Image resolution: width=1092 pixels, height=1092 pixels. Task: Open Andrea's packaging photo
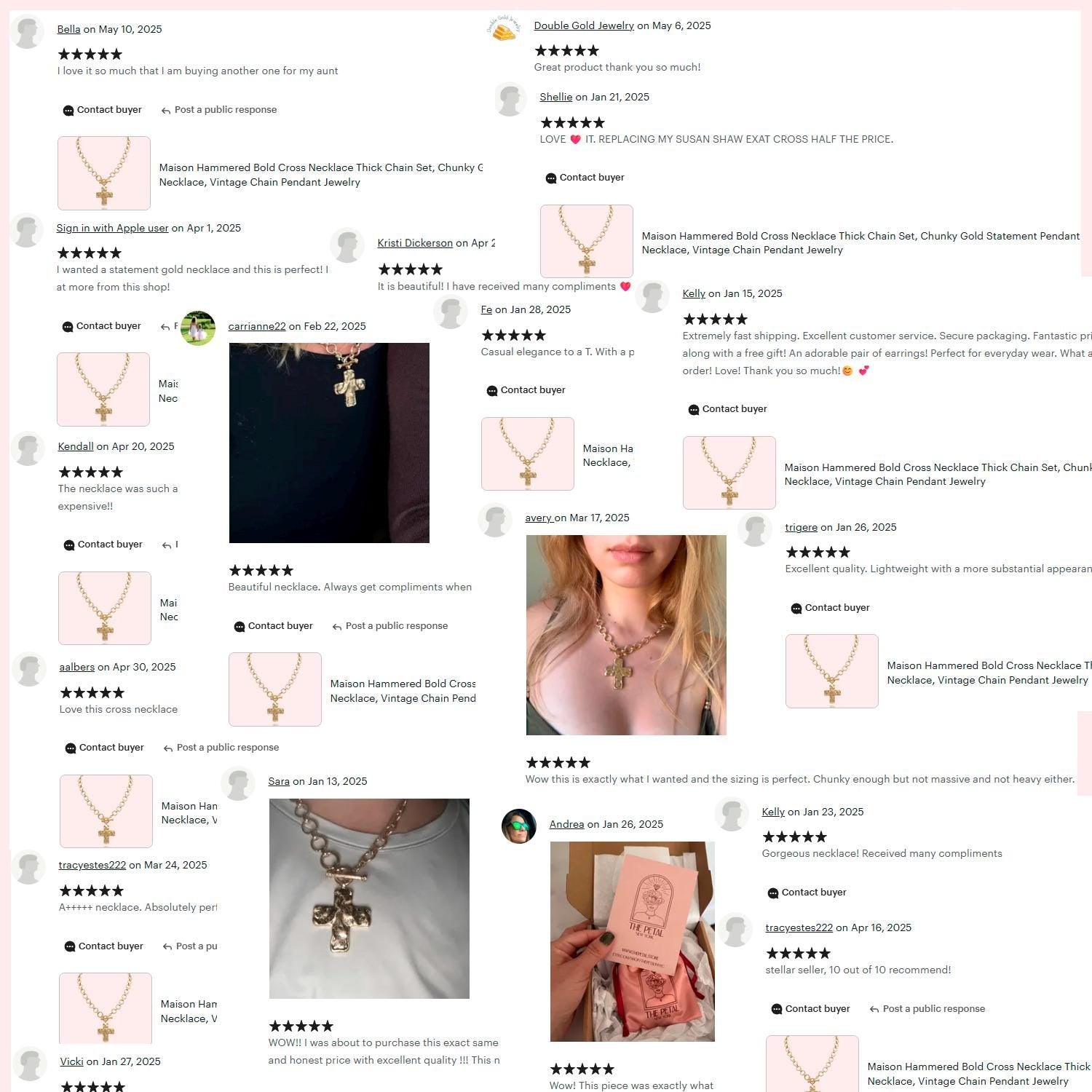[x=633, y=941]
